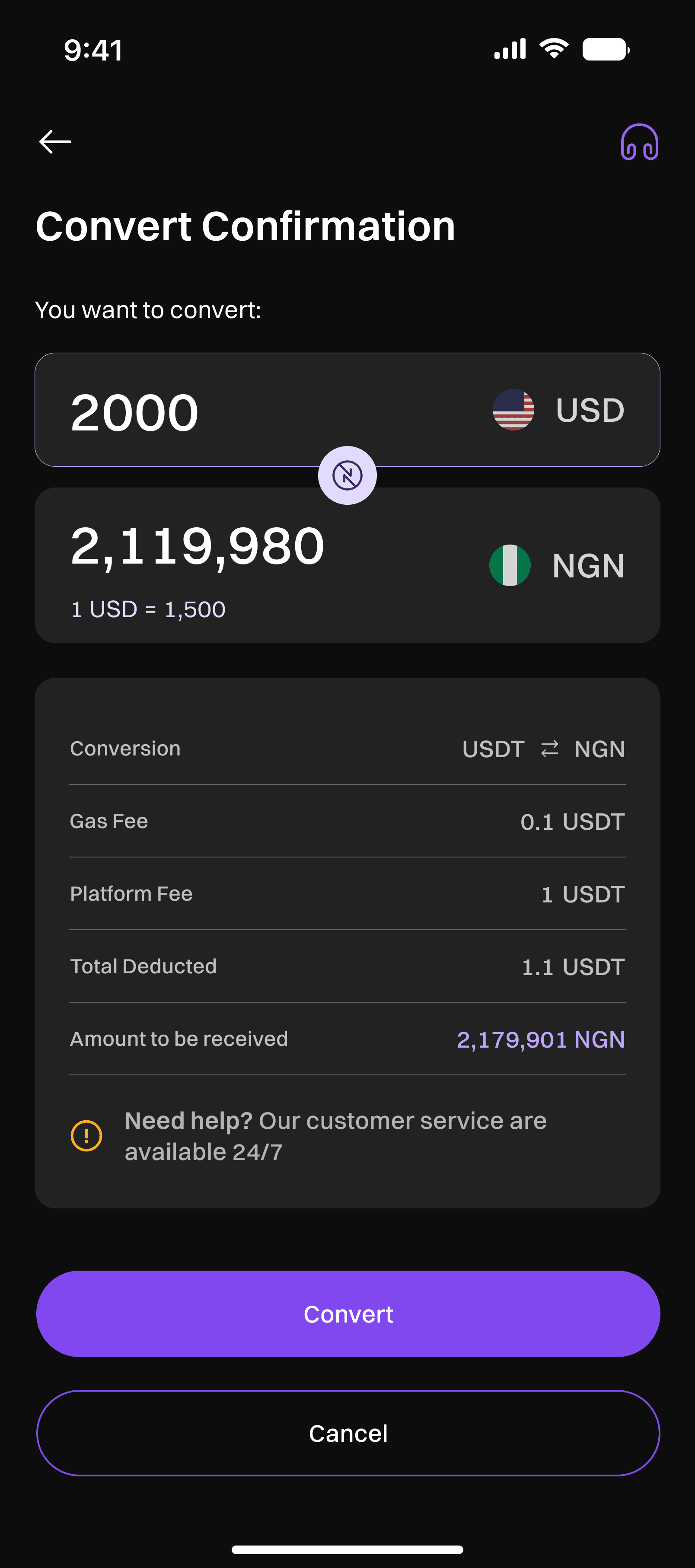Open customer support headphones icon
The height and width of the screenshot is (1568, 695).
(639, 143)
